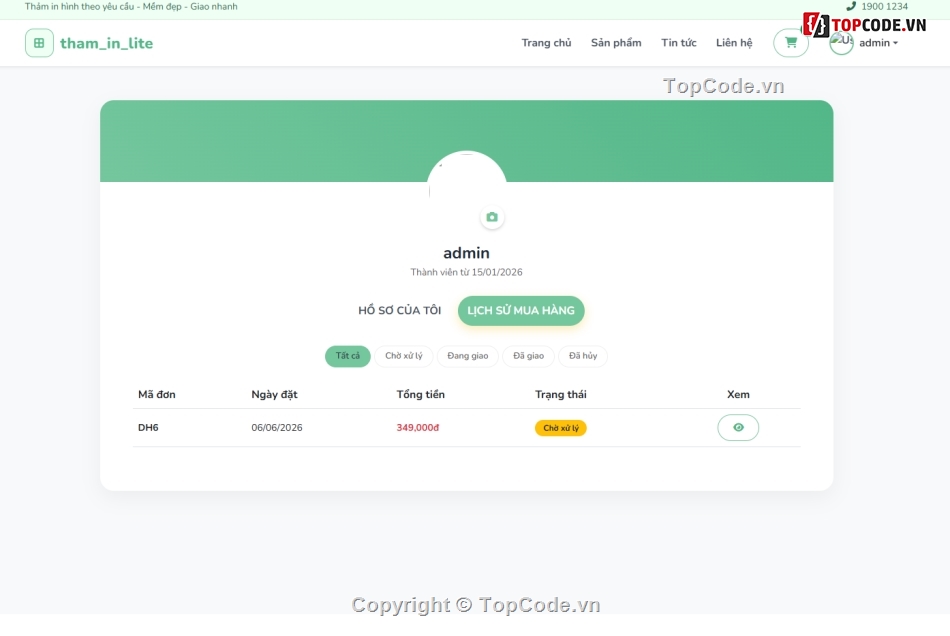
Task: Filter orders by Đã hủy
Action: point(583,356)
